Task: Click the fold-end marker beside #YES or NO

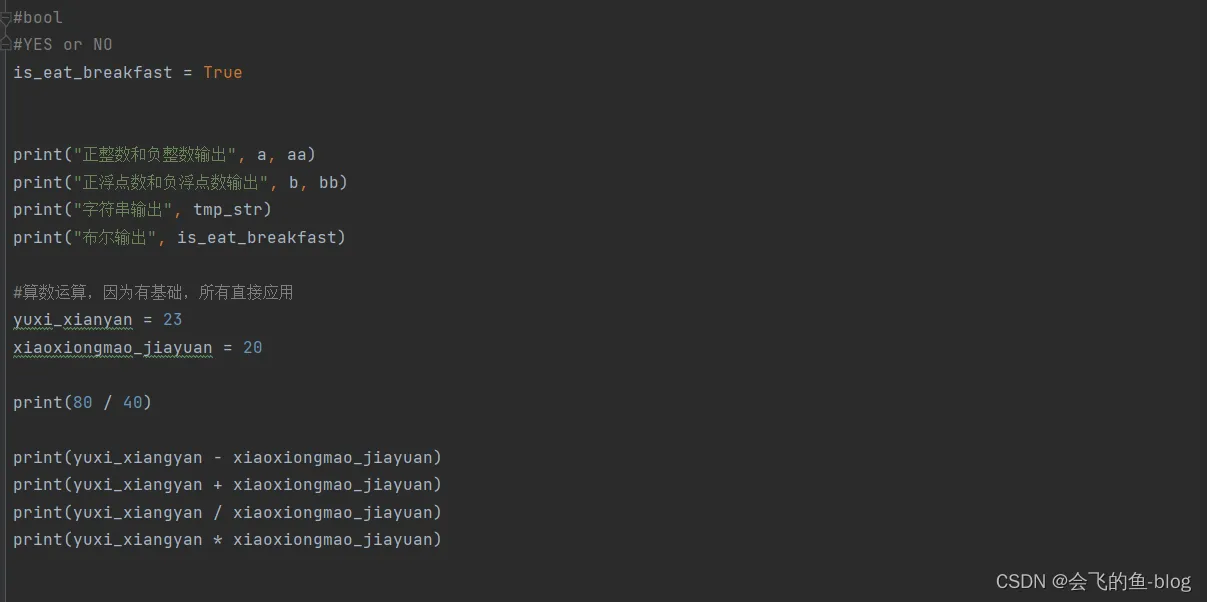Action: (6, 44)
